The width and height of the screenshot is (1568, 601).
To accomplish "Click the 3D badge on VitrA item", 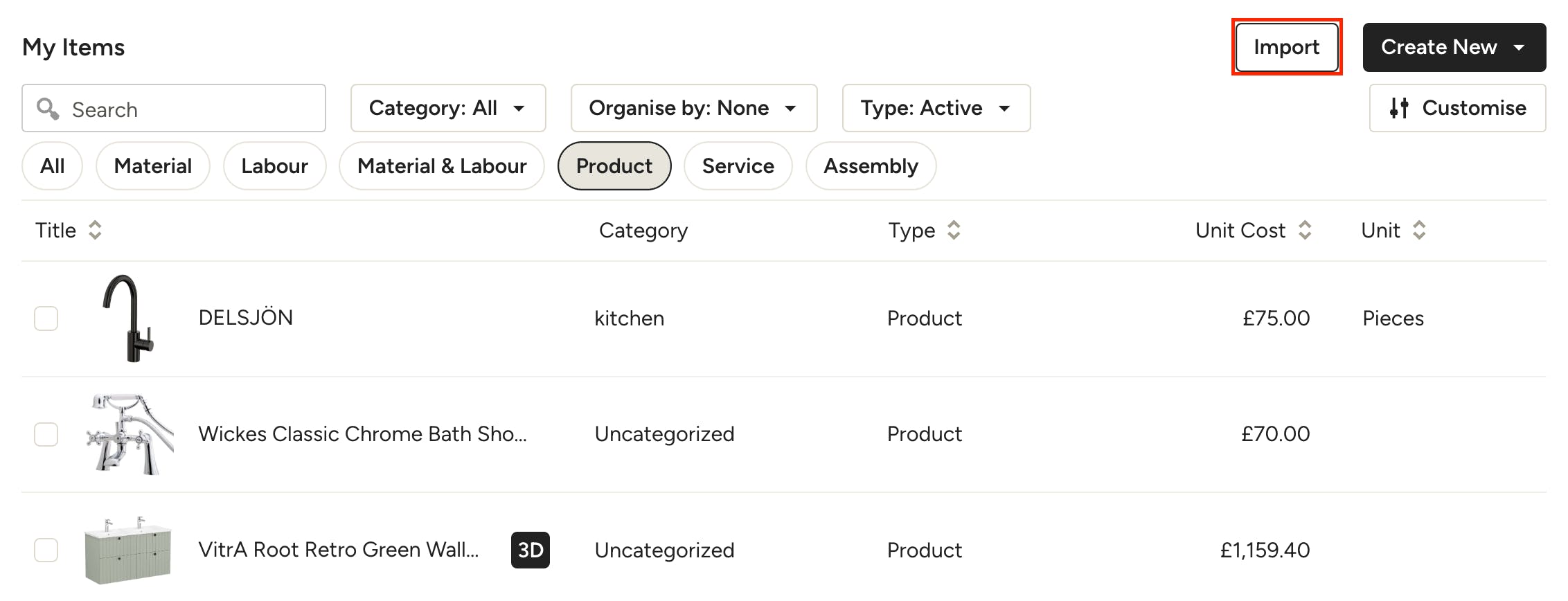I will click(x=531, y=550).
